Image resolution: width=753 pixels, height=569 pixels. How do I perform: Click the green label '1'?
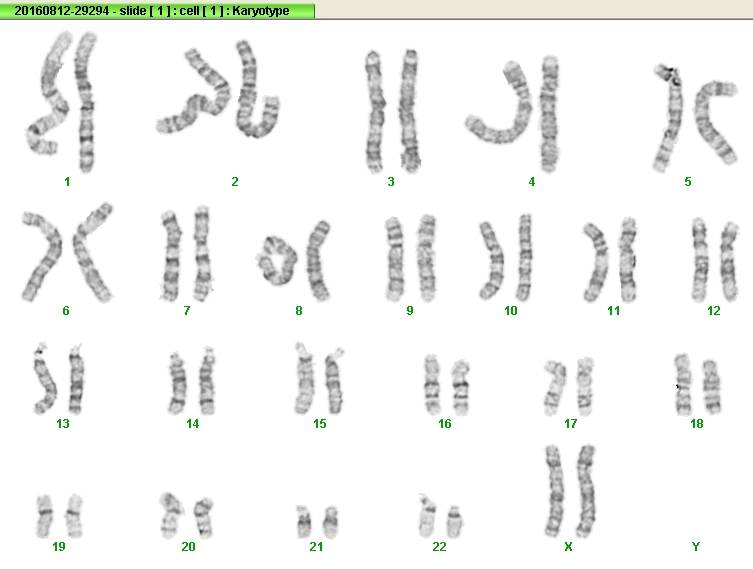point(67,182)
